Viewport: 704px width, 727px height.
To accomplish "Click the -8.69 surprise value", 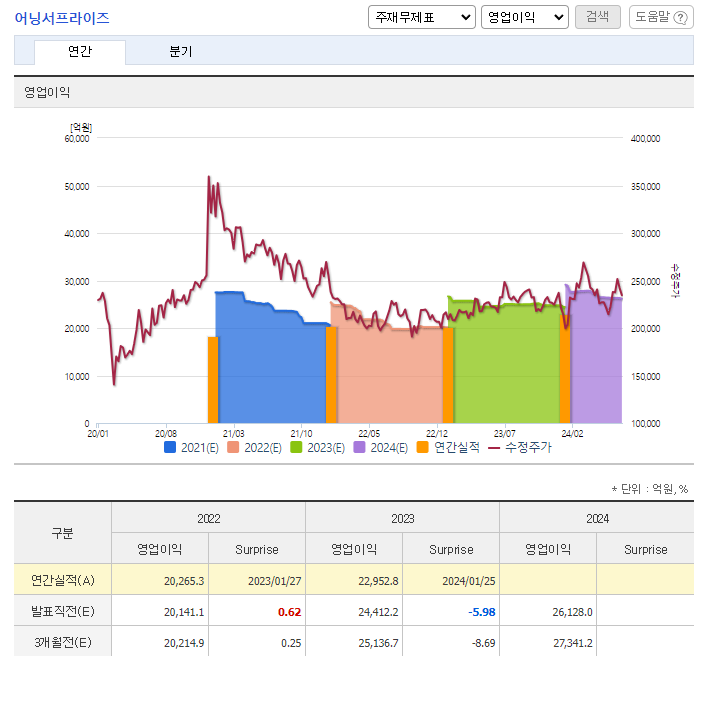I will click(483, 643).
